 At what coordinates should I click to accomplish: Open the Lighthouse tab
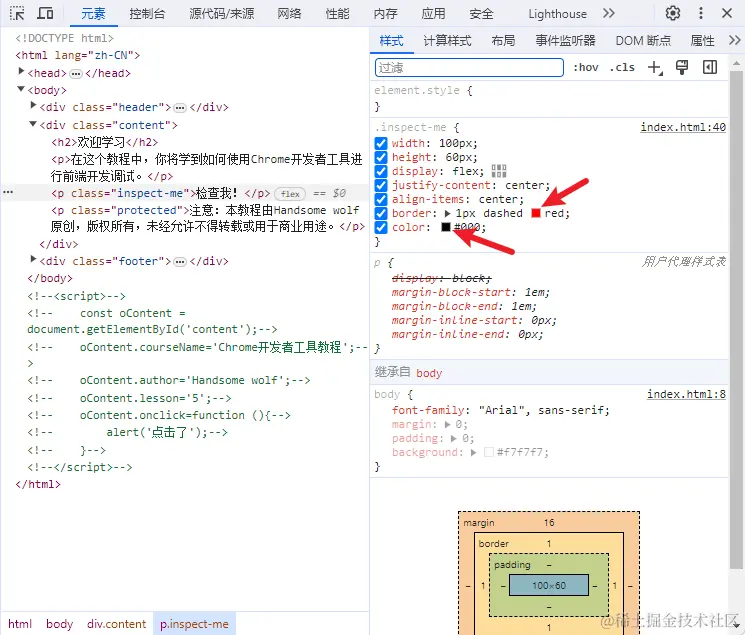(x=557, y=14)
